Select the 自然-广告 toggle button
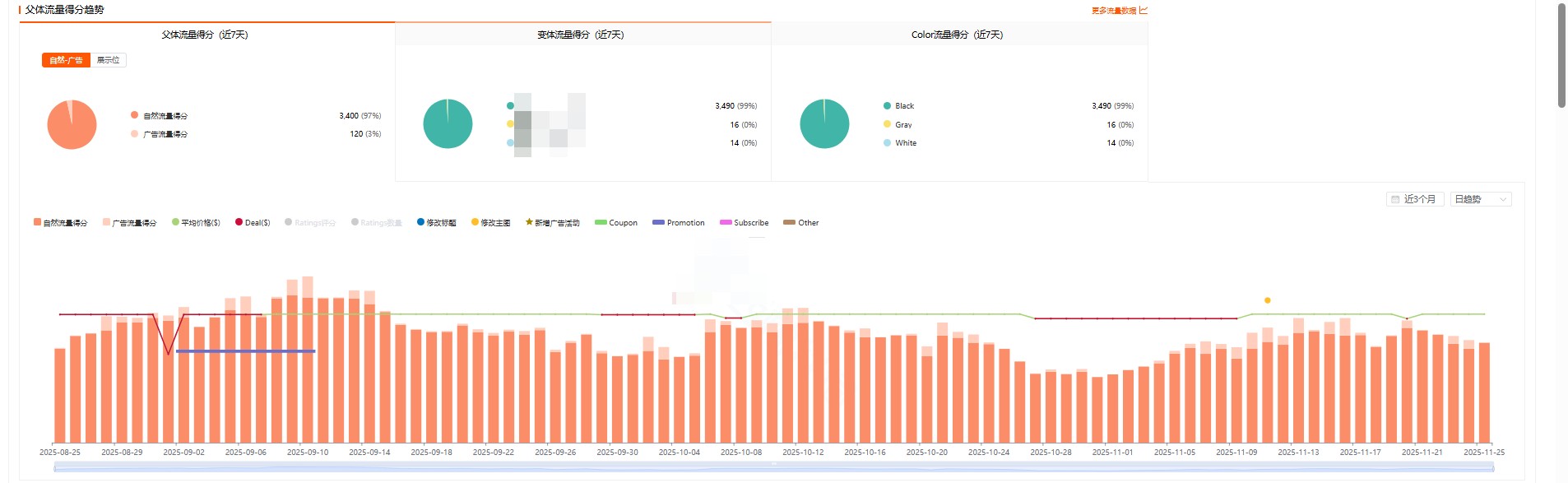Image resolution: width=1568 pixels, height=483 pixels. pyautogui.click(x=66, y=60)
